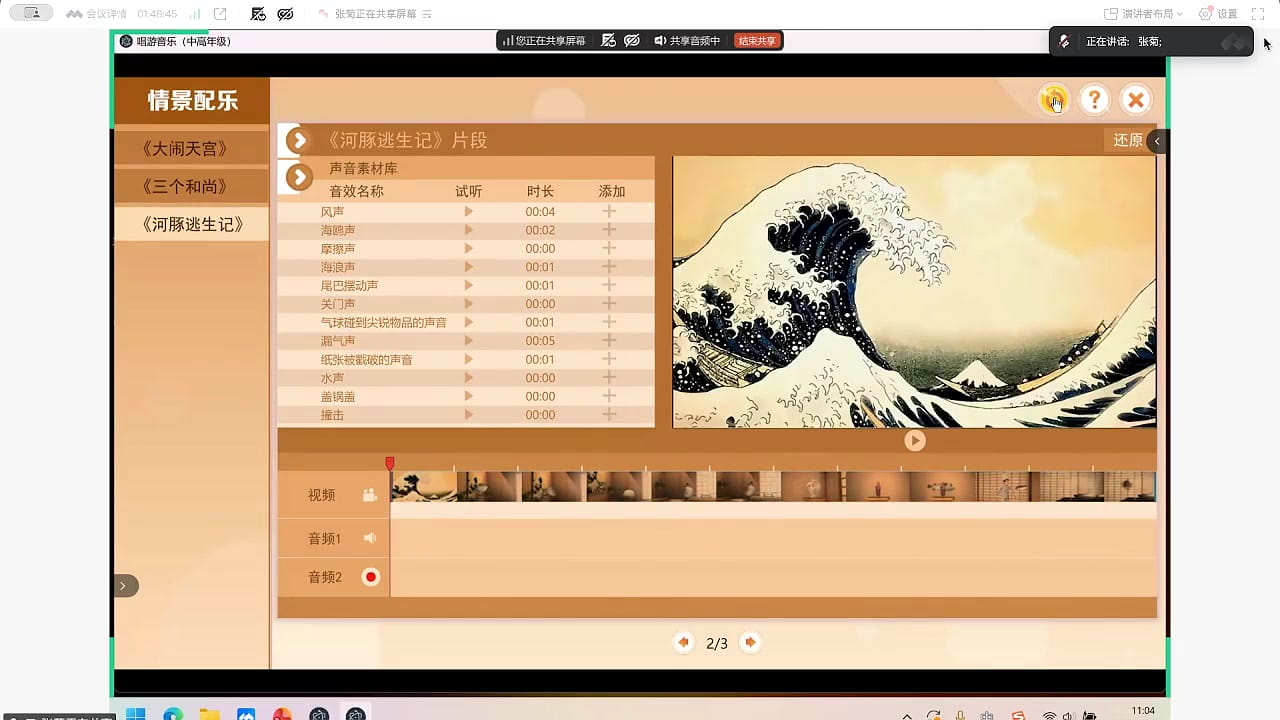Select the 《河豚逃生记》 tab
The width and height of the screenshot is (1280, 720).
(x=191, y=224)
